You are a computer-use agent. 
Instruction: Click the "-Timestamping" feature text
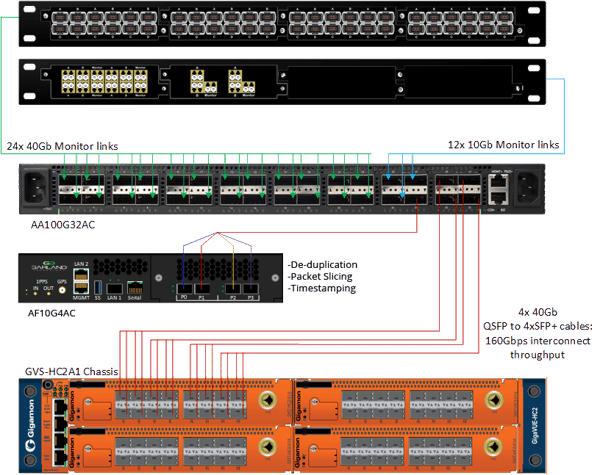[x=322, y=288]
